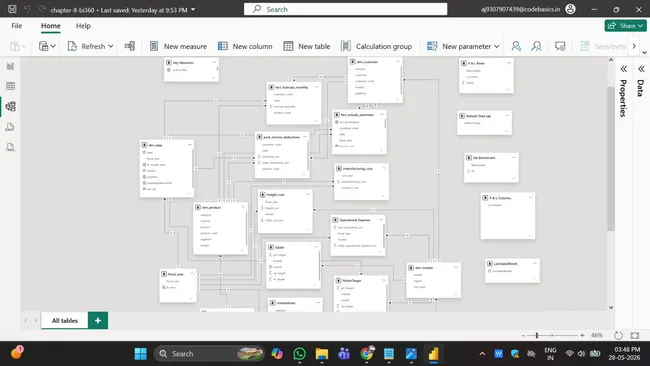
Task: Open more options on Operational Expense table
Action: tap(380, 220)
